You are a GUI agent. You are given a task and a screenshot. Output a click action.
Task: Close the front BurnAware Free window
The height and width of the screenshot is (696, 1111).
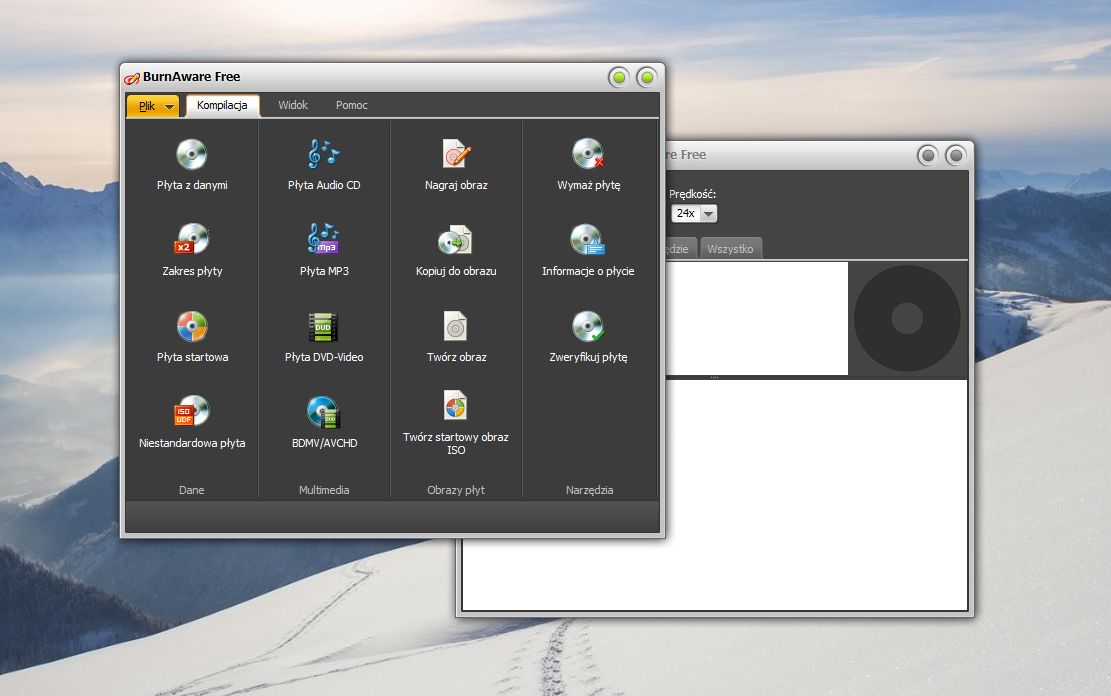(x=646, y=77)
